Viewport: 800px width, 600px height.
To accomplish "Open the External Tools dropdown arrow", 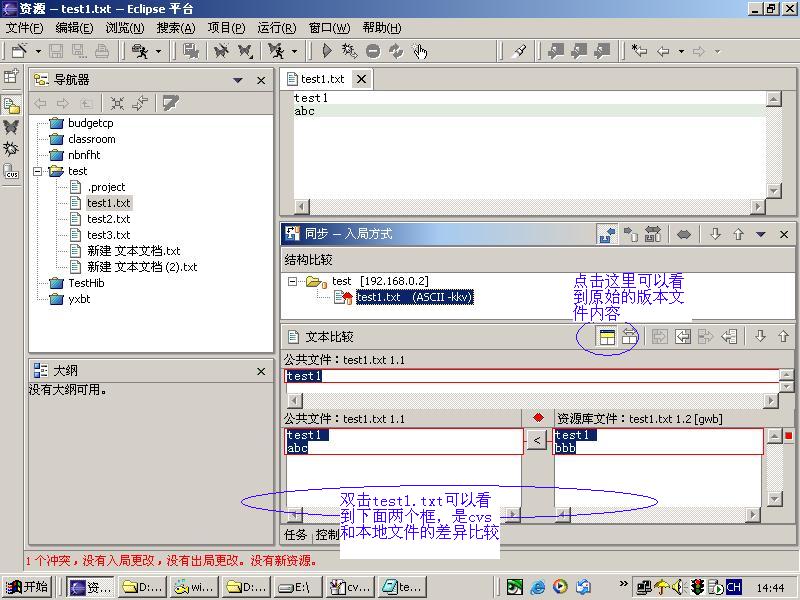I will click(x=158, y=51).
